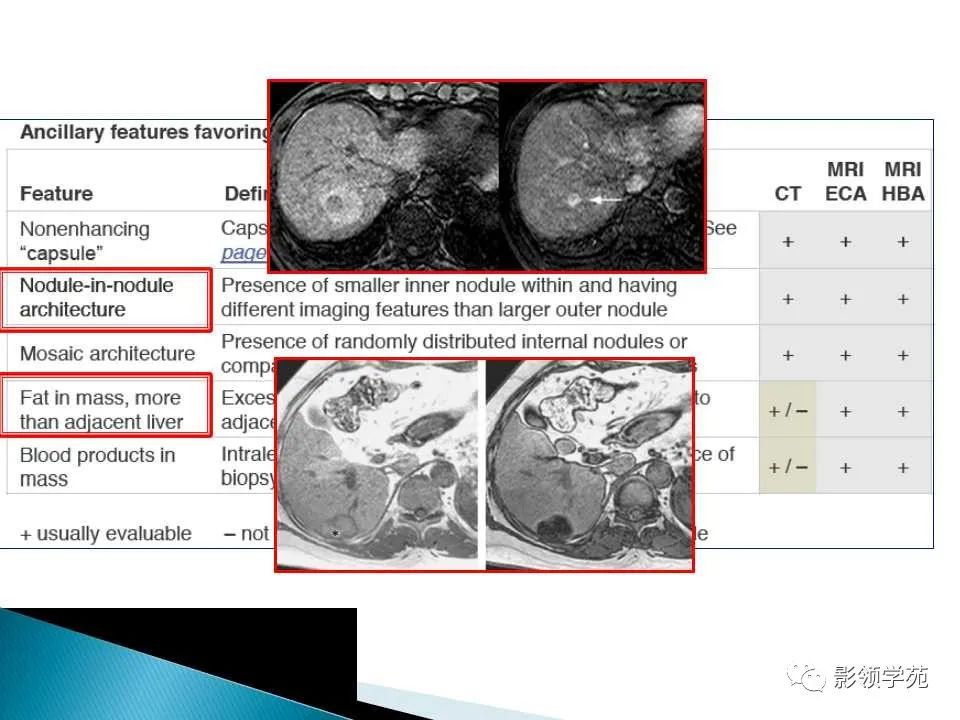
Task: Select the 'Fat in mass' highlighted box
Action: pyautogui.click(x=106, y=406)
